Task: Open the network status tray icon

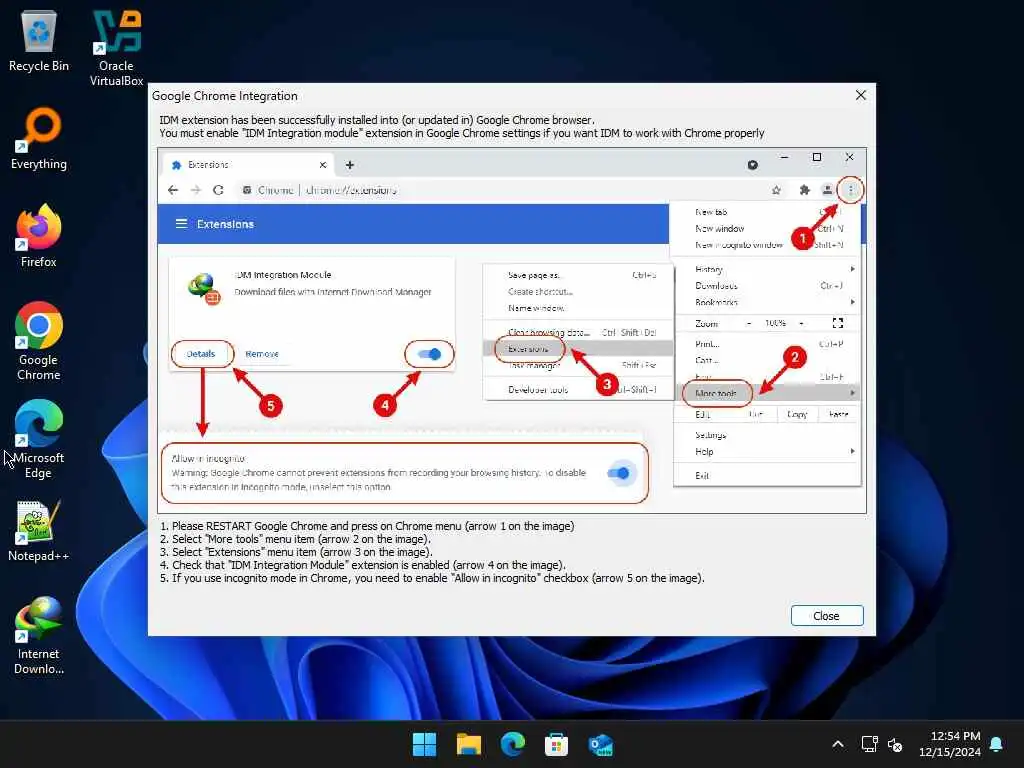Action: tap(869, 744)
